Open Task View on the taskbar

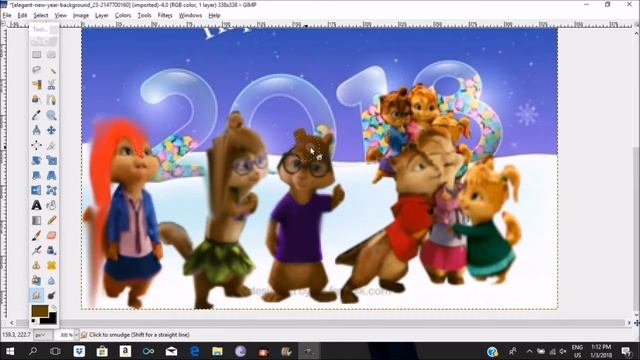click(x=56, y=351)
